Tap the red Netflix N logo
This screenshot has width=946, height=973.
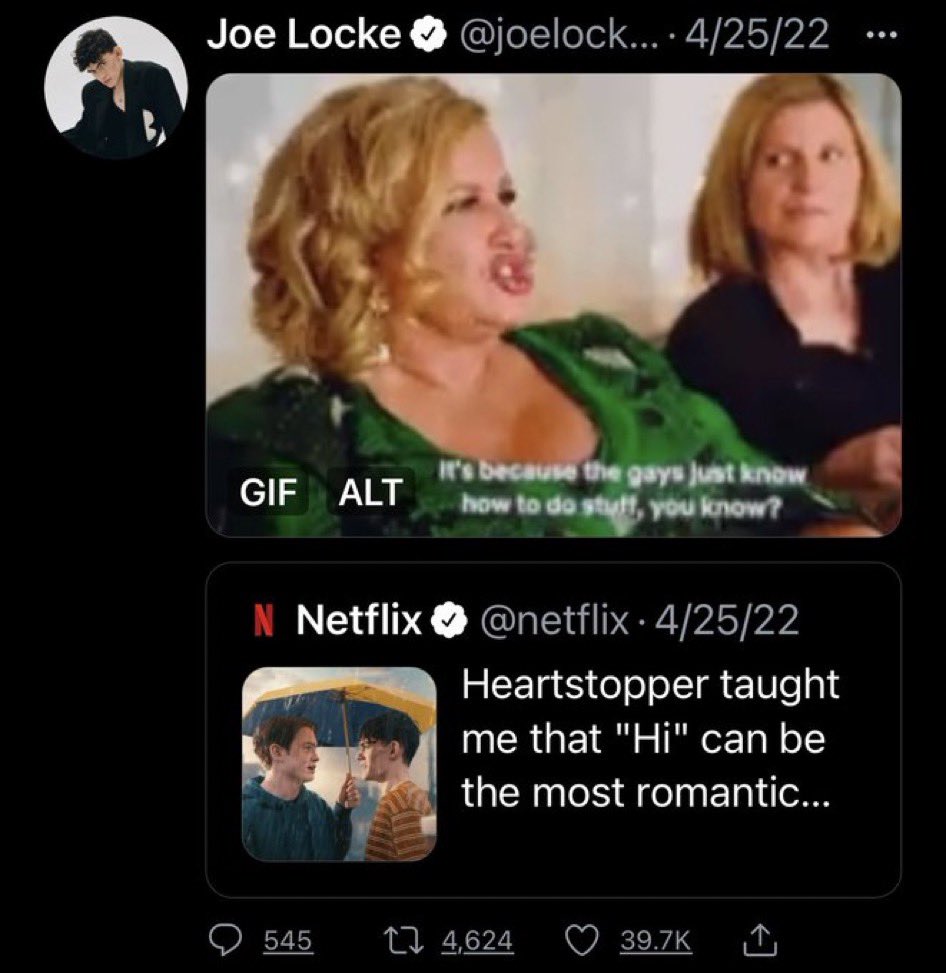coord(263,620)
